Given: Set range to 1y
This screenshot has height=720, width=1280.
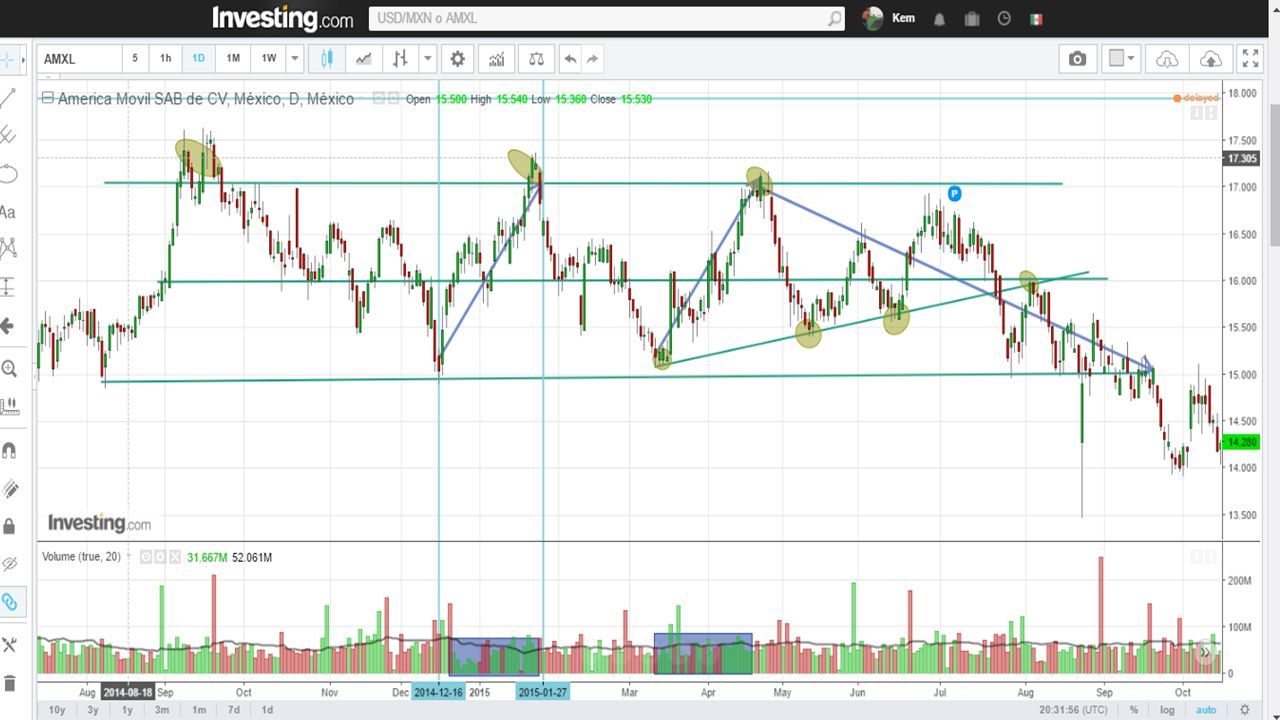Looking at the screenshot, I should pos(127,710).
